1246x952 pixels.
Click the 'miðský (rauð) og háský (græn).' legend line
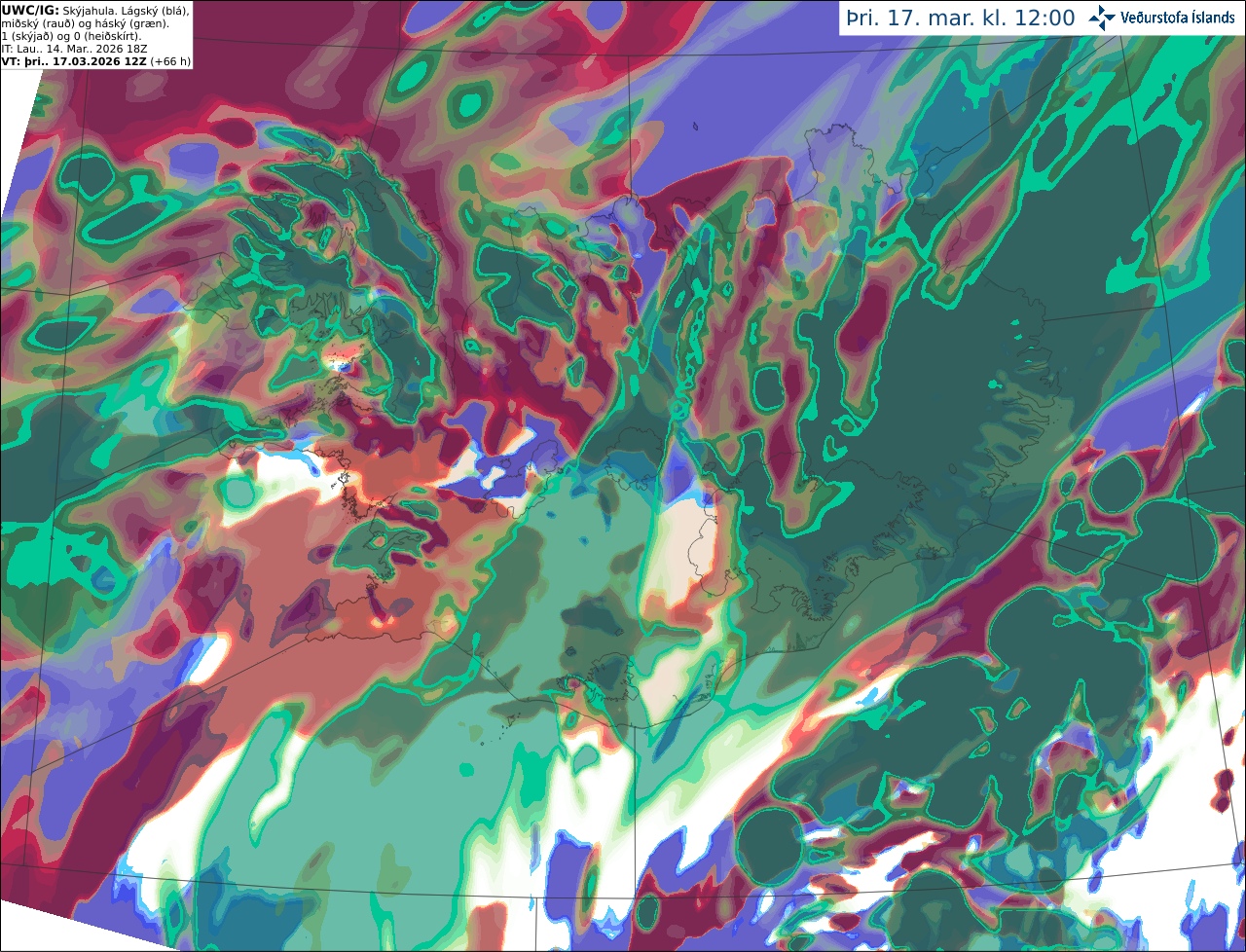click(85, 22)
